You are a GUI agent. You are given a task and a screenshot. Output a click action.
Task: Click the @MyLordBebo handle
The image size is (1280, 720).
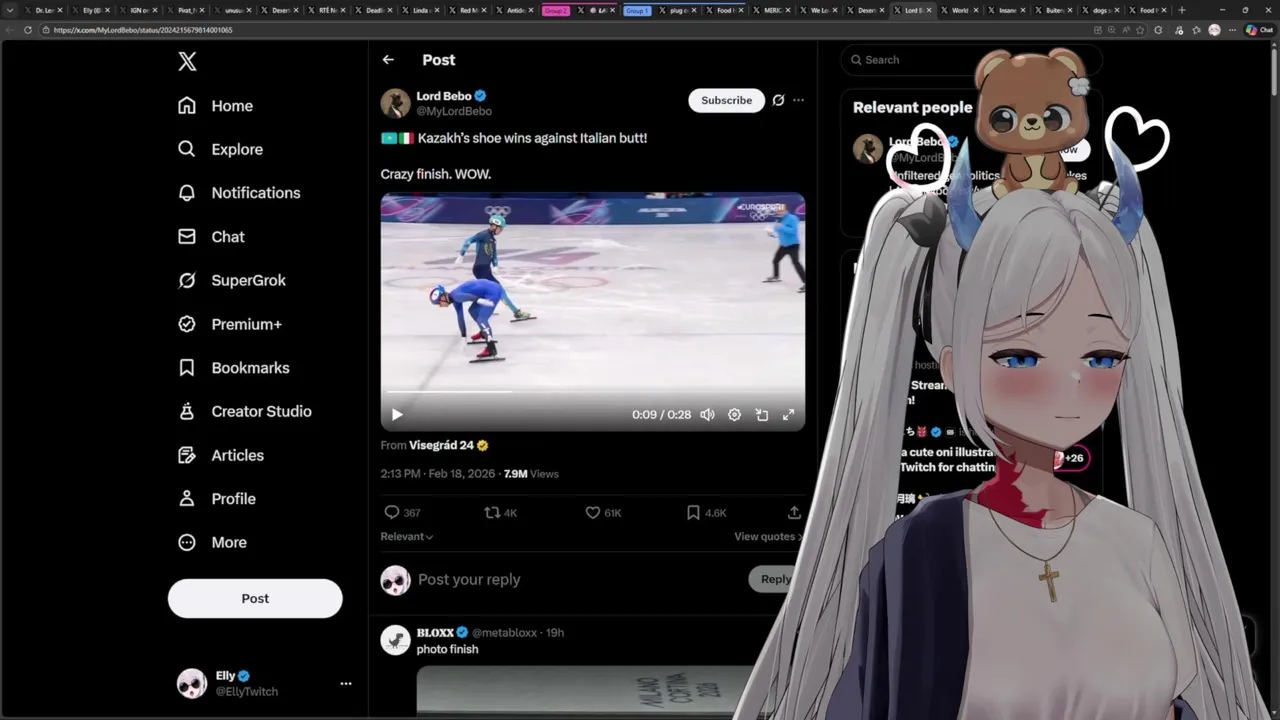(x=454, y=111)
